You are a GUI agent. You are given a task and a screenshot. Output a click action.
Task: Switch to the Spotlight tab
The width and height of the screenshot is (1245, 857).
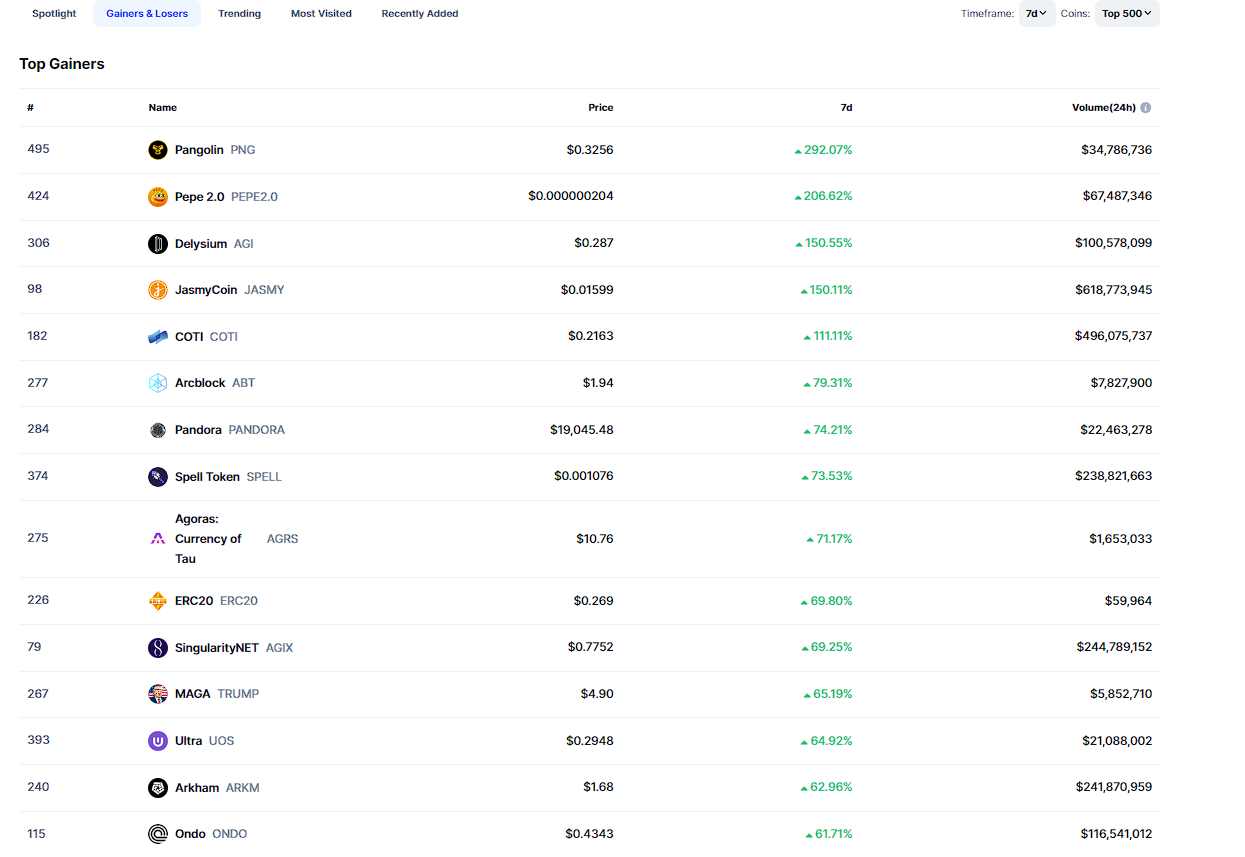pos(54,14)
